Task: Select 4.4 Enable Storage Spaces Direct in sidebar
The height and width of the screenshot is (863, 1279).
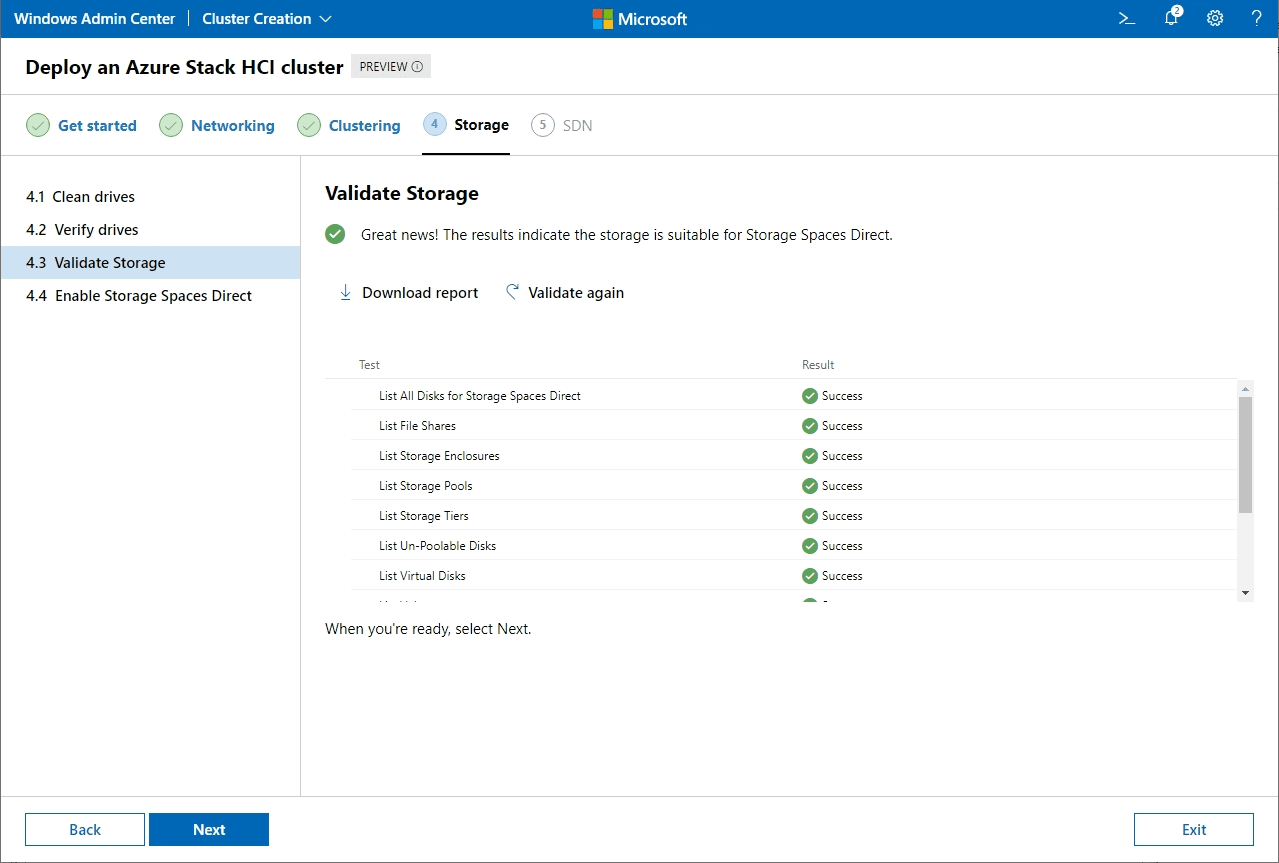Action: tap(139, 295)
